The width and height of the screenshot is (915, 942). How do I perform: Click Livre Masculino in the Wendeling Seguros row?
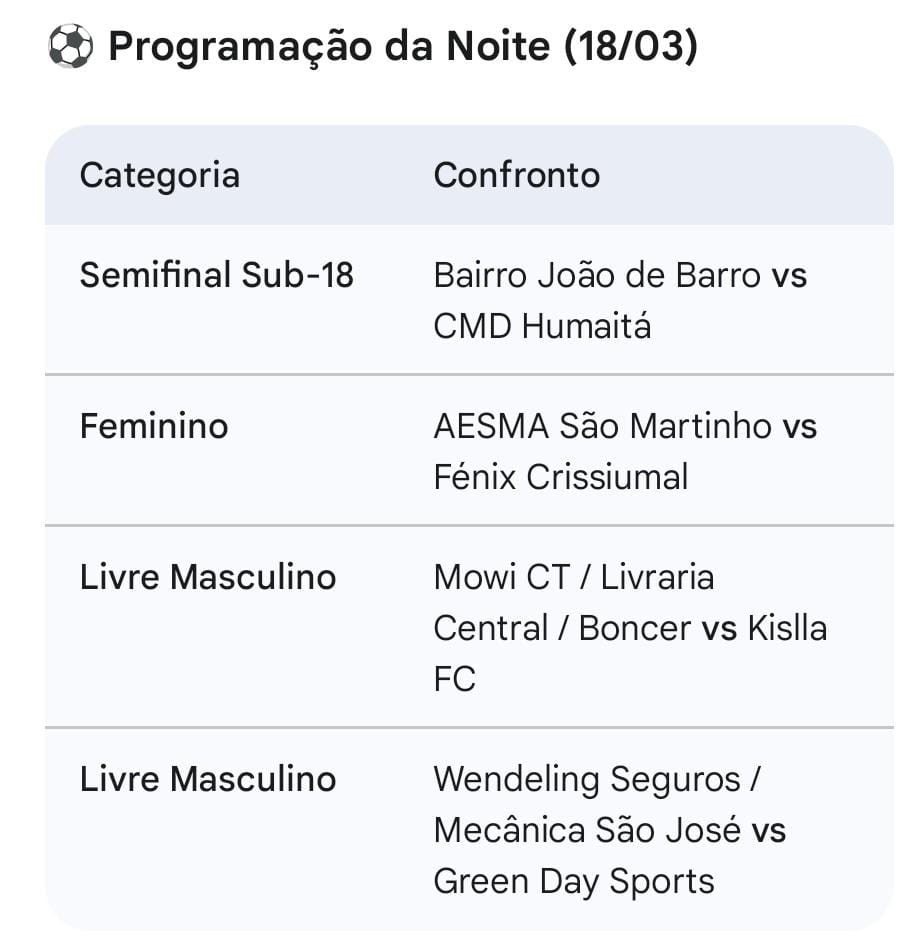[208, 779]
